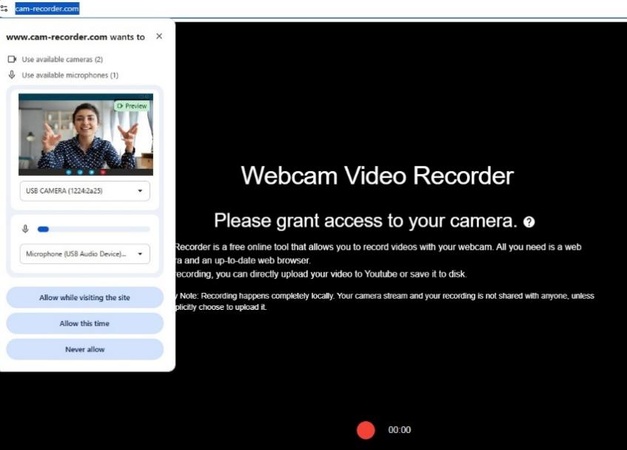This screenshot has height=450, width=627.
Task: Click 'Please grant access to your camera.' text
Action: click(x=366, y=221)
